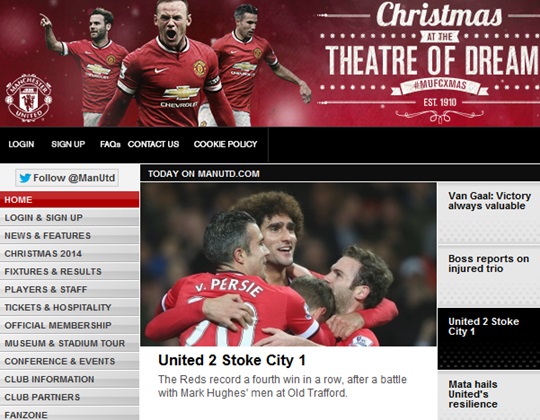Viewport: 540px width, 420px height.
Task: Click the Twitter bird icon
Action: [25, 178]
